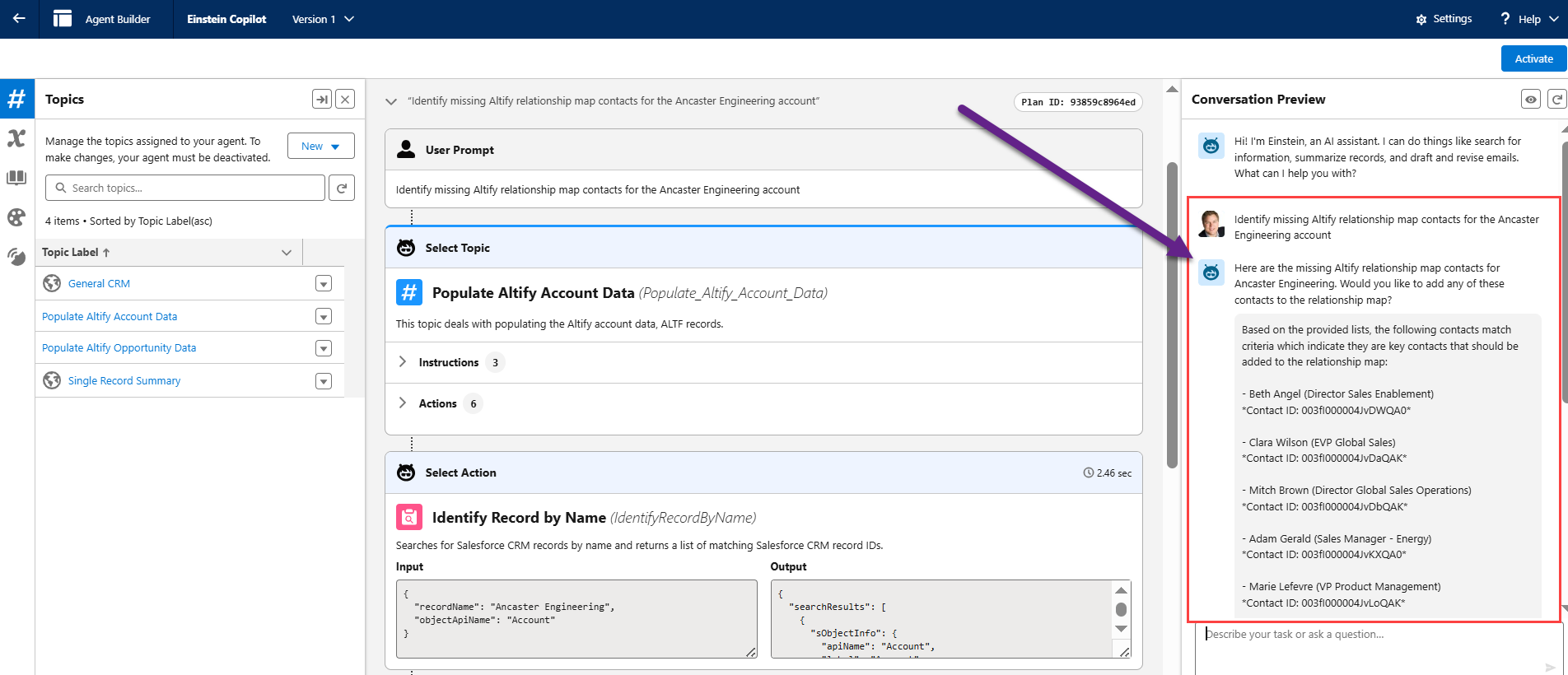Click the back arrow in the header
The image size is (1568, 675).
click(19, 19)
